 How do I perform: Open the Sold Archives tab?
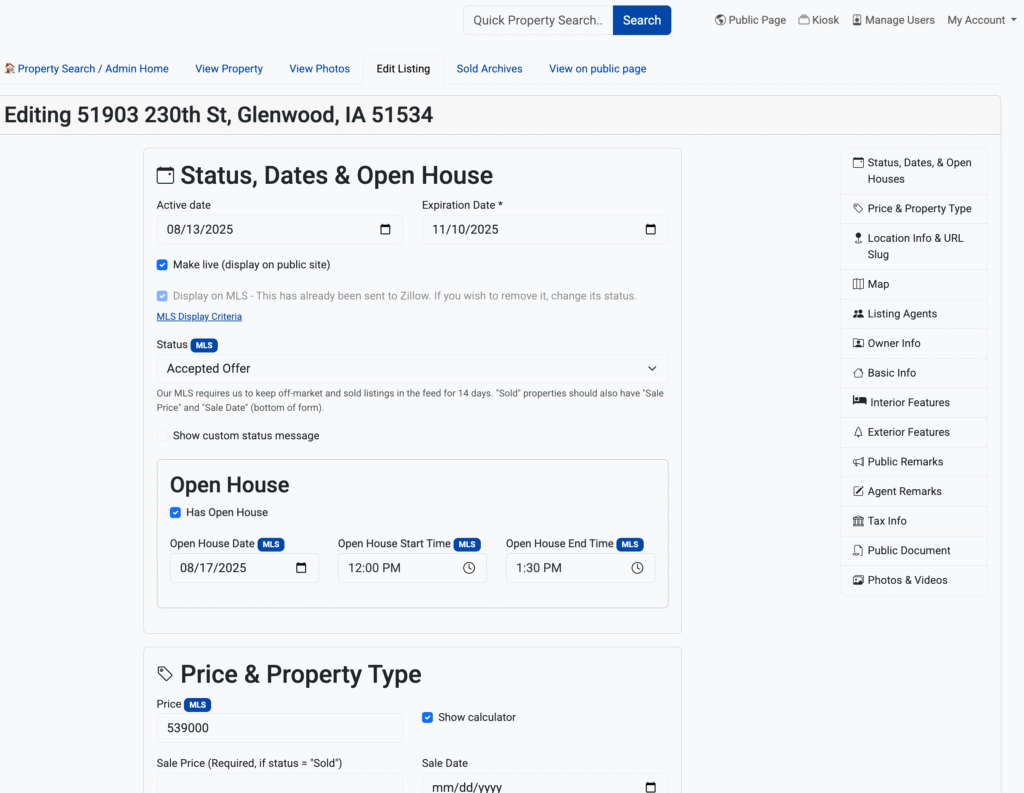pos(489,69)
